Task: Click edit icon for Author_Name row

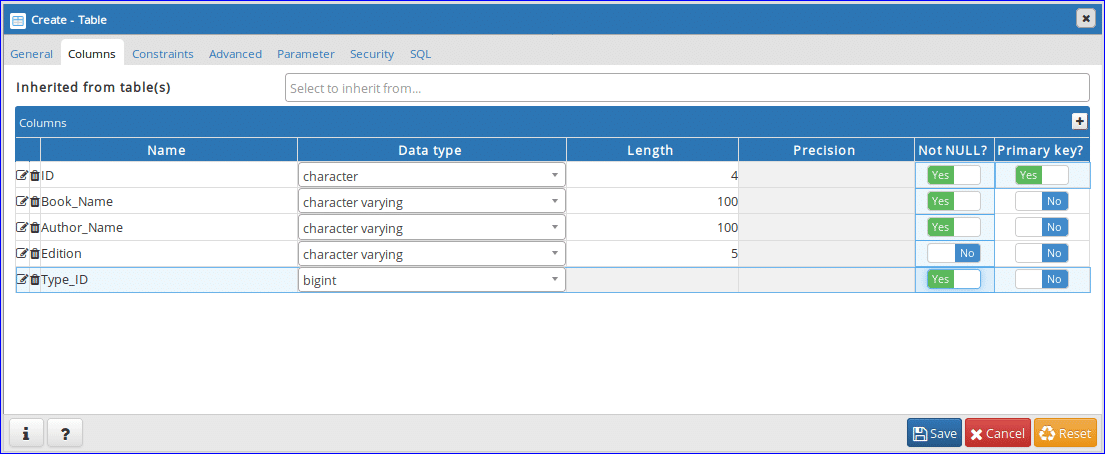Action: point(22,228)
